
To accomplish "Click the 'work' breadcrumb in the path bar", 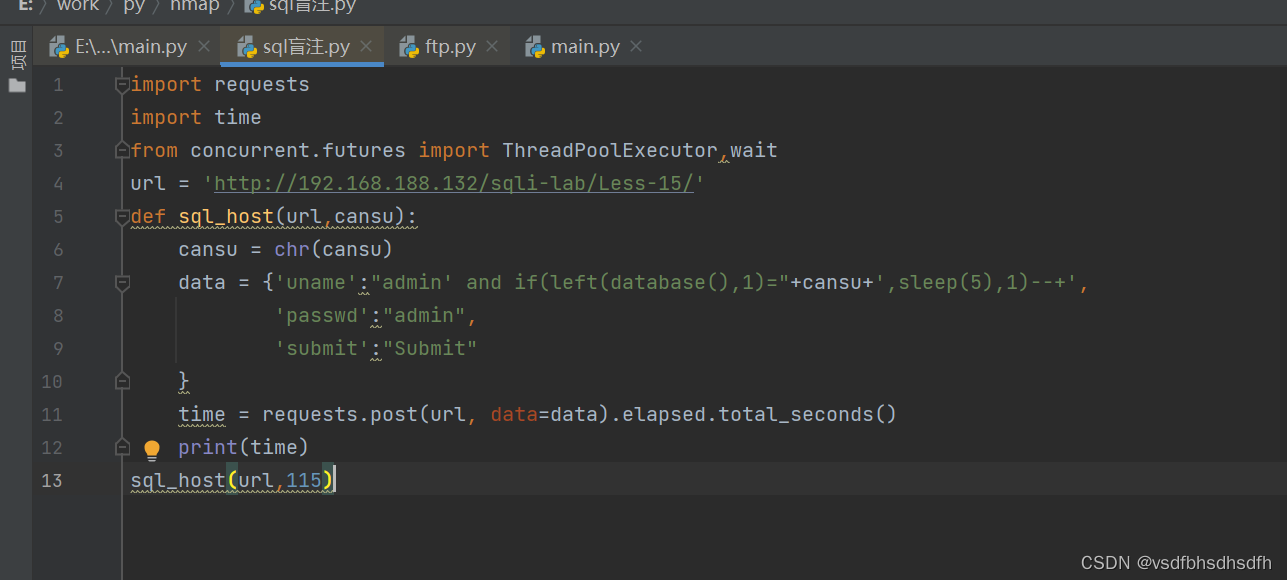I will point(77,6).
